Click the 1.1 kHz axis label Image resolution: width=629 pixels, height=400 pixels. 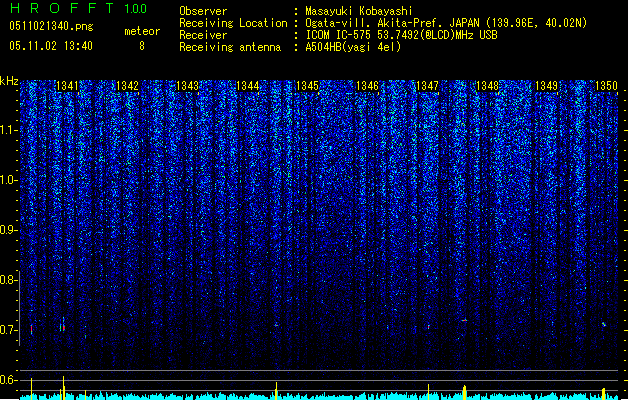[7, 130]
